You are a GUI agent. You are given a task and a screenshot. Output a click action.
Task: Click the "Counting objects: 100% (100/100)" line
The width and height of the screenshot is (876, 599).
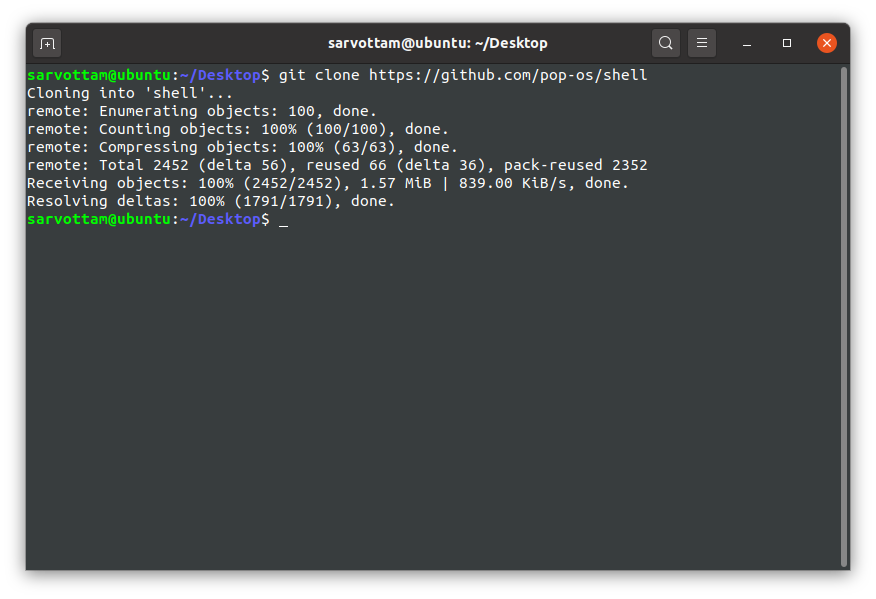(237, 129)
